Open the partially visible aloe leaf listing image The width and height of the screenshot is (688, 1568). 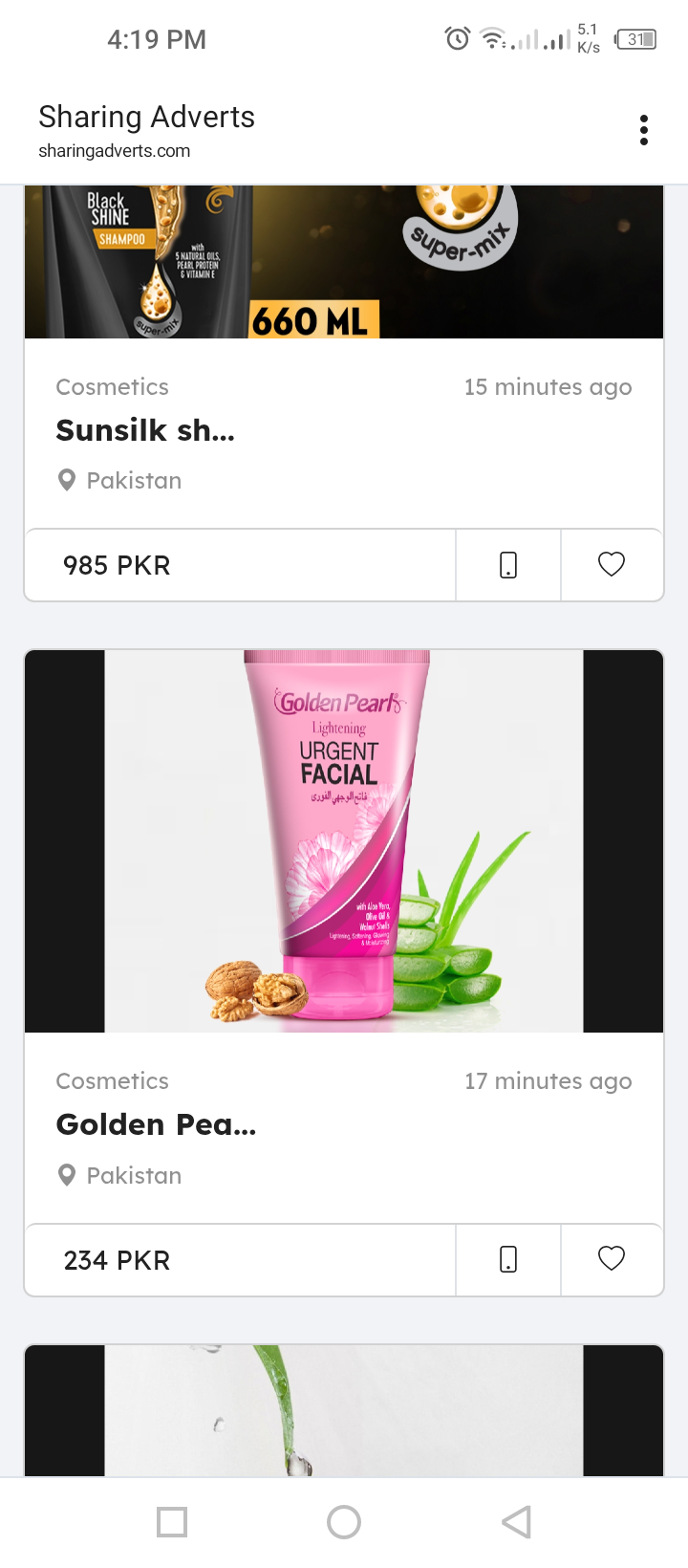click(x=344, y=1410)
